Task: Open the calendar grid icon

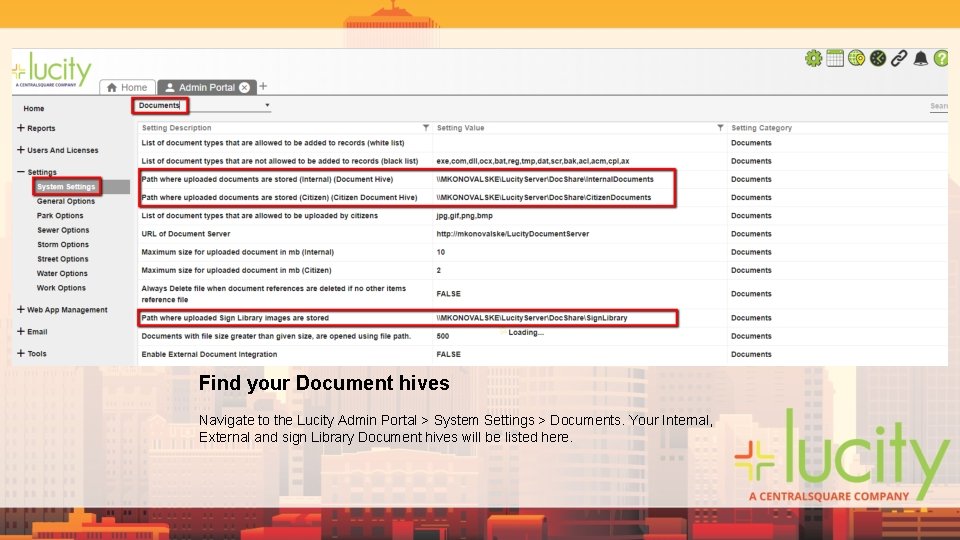Action: pyautogui.click(x=834, y=59)
